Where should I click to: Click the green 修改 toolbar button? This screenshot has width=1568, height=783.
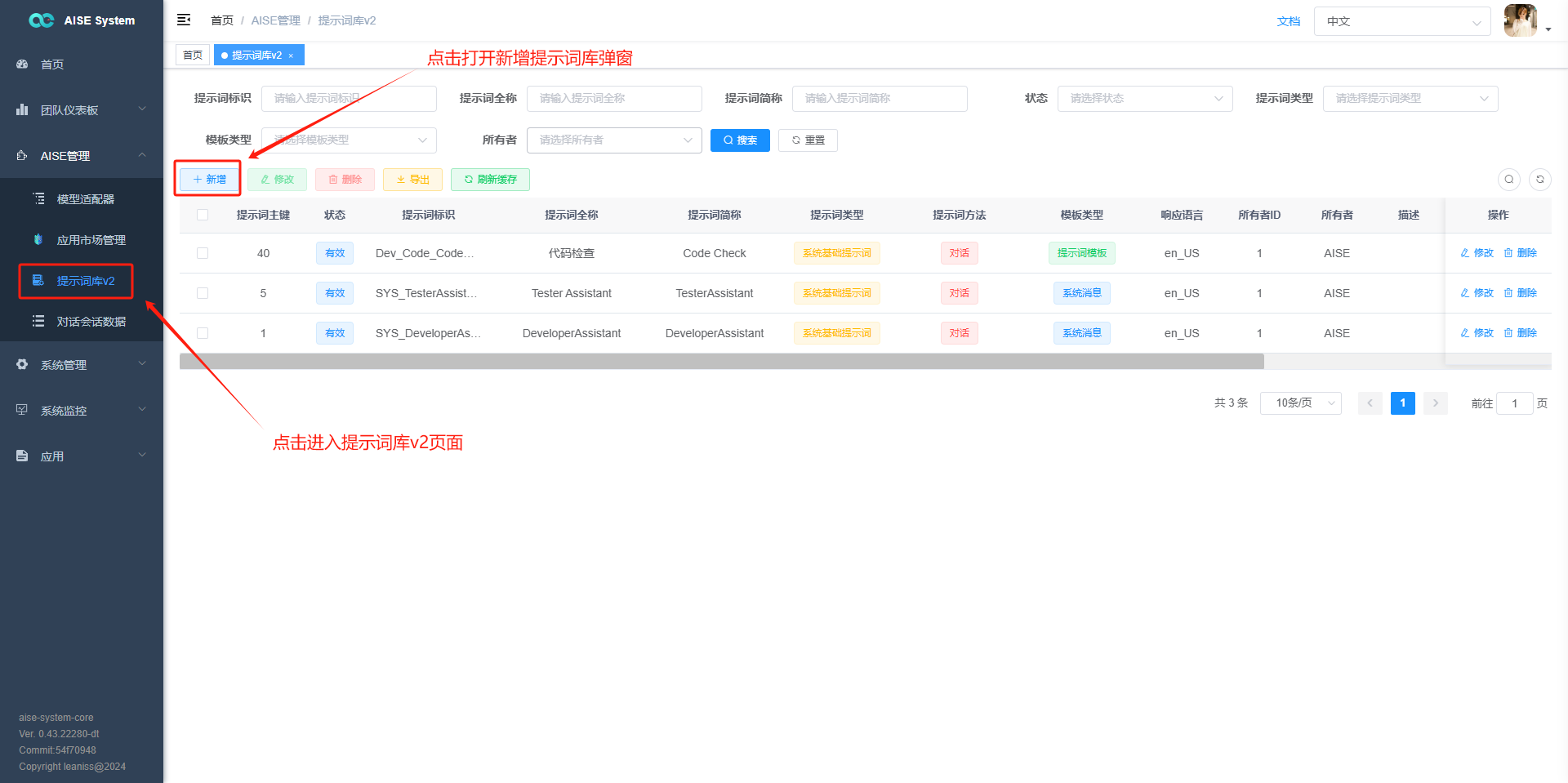coord(277,180)
